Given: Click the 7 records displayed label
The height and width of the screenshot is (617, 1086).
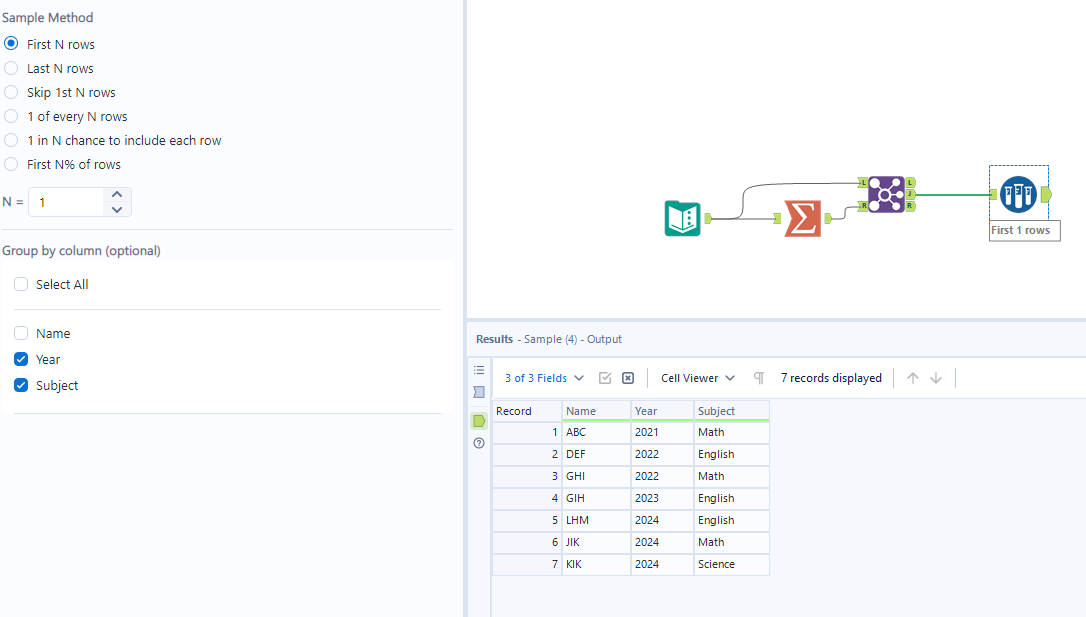Looking at the screenshot, I should point(831,378).
